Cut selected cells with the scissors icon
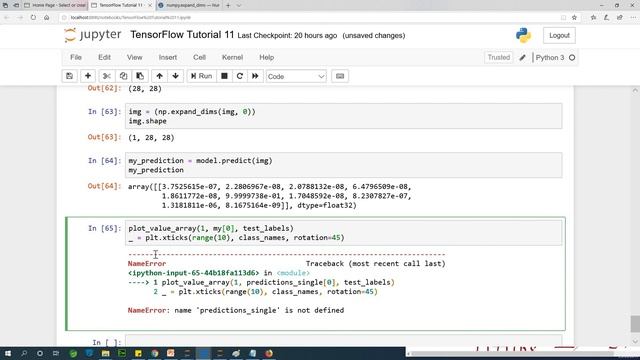The width and height of the screenshot is (640, 360). point(107,76)
